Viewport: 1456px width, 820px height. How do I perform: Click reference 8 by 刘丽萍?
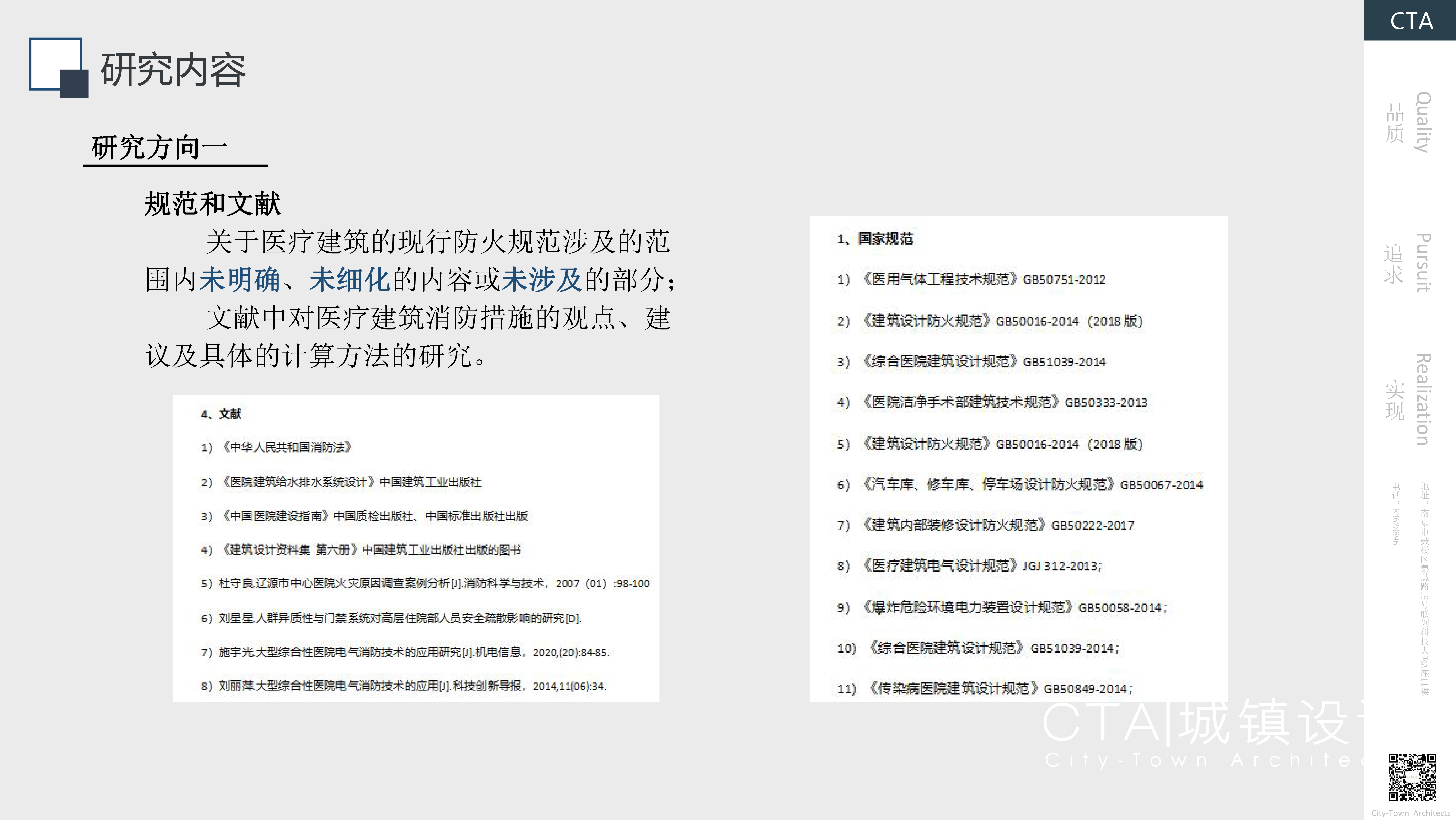click(404, 686)
